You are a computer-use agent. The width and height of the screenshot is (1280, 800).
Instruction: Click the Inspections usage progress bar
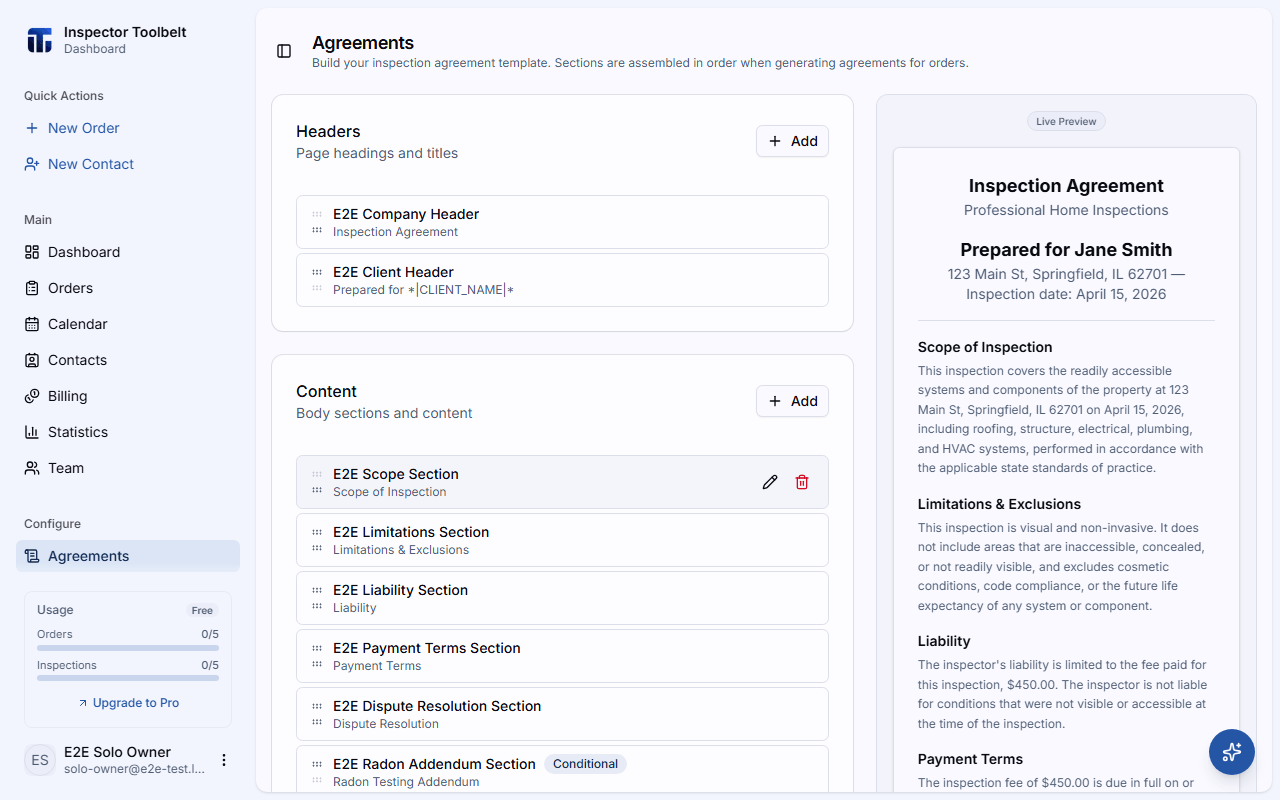tap(128, 678)
